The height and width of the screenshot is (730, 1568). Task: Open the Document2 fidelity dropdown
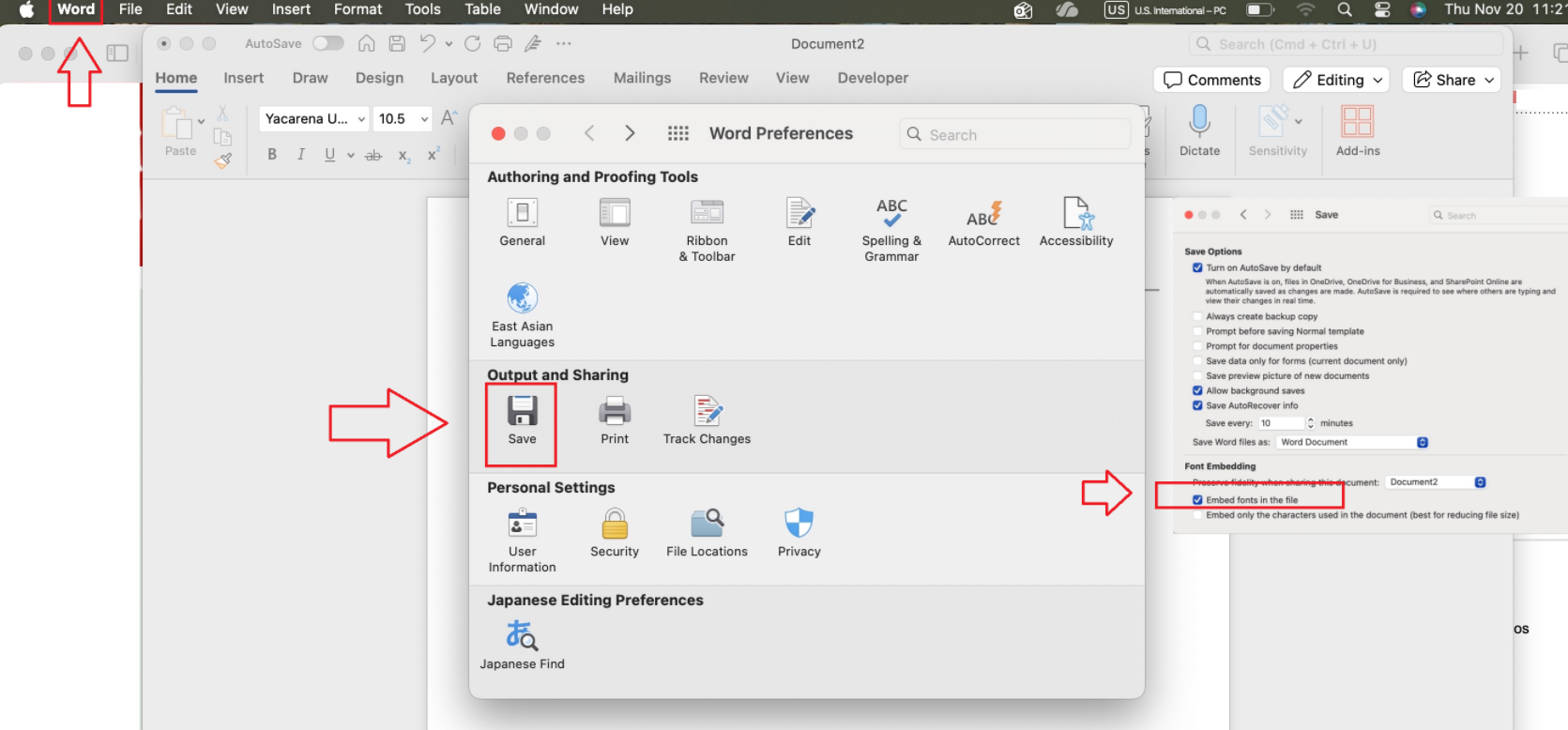[x=1436, y=482]
